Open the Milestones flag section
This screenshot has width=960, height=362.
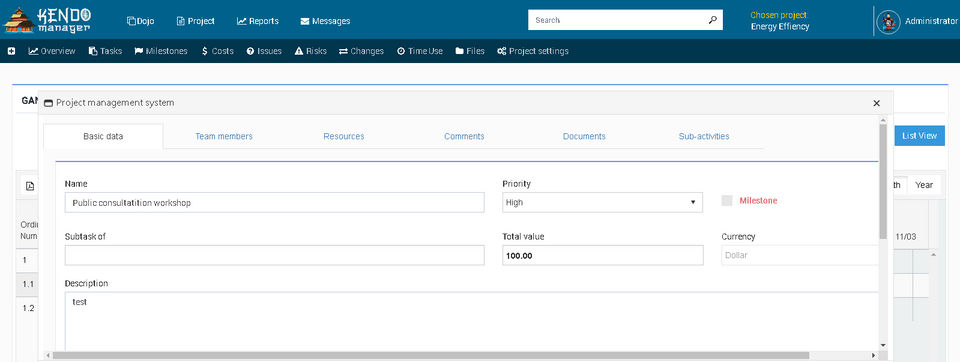161,51
